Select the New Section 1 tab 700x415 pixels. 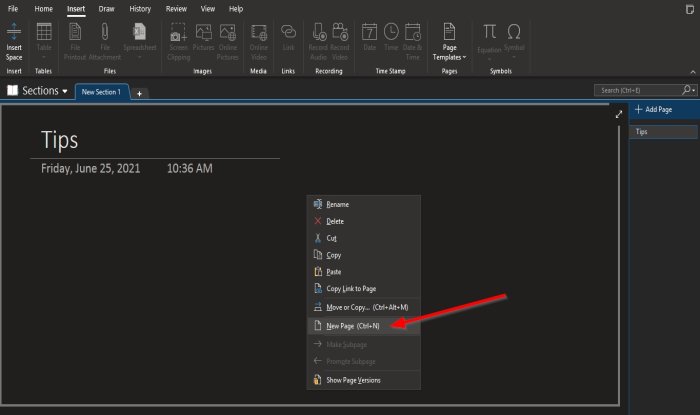[x=102, y=92]
